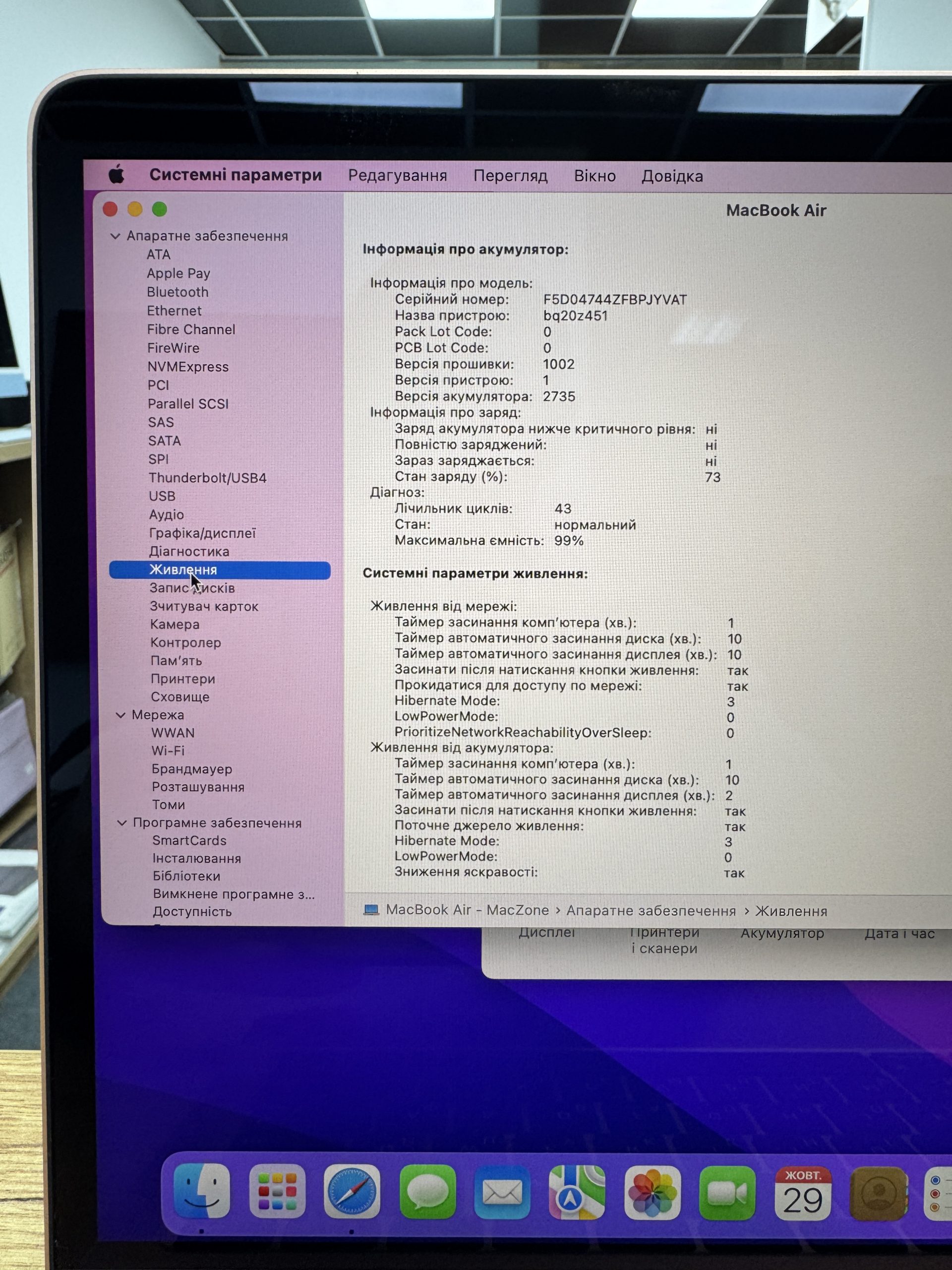The width and height of the screenshot is (952, 1270).
Task: Open the Вікно menu
Action: coord(595,176)
